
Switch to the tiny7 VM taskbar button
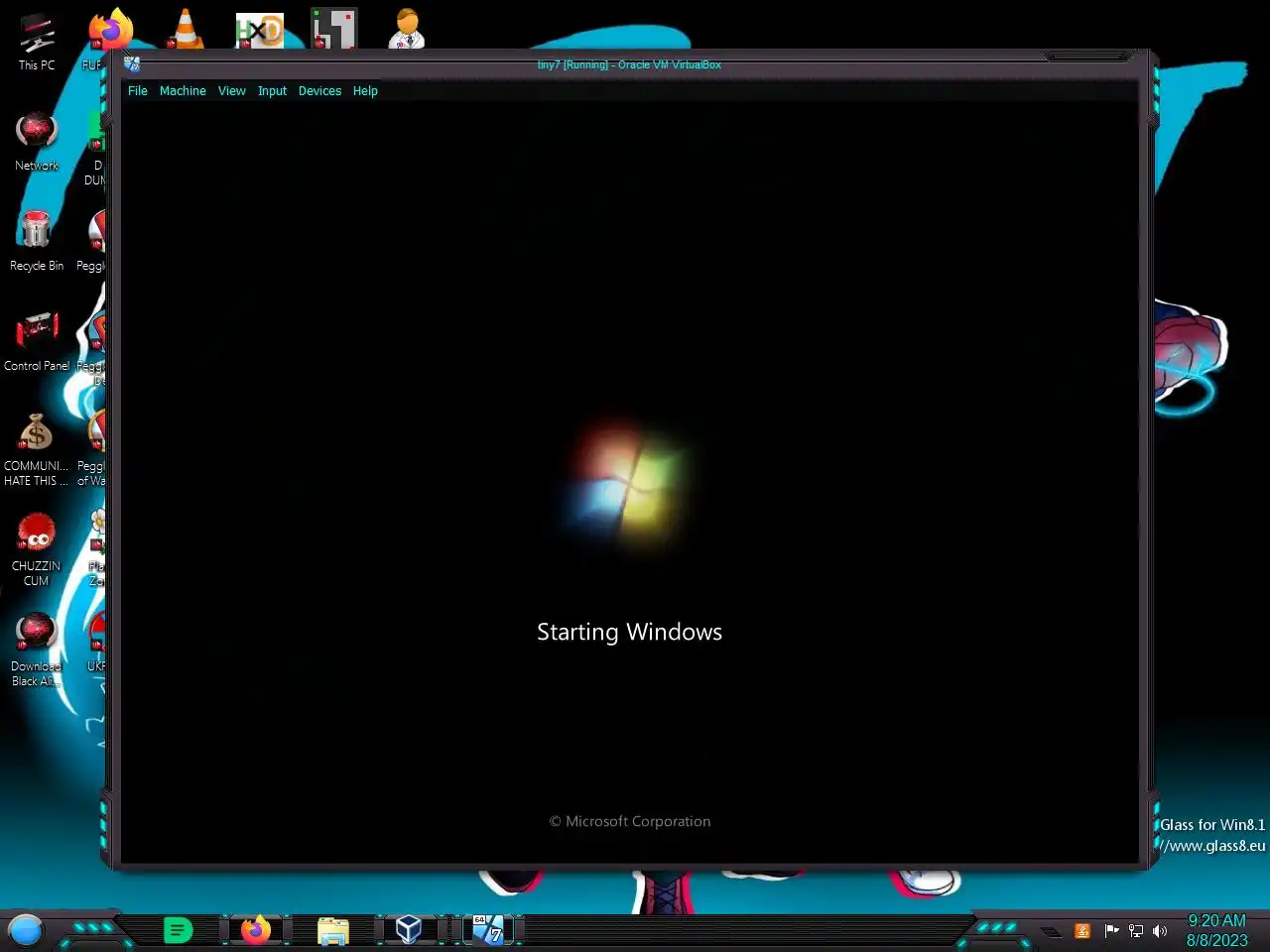click(x=486, y=929)
